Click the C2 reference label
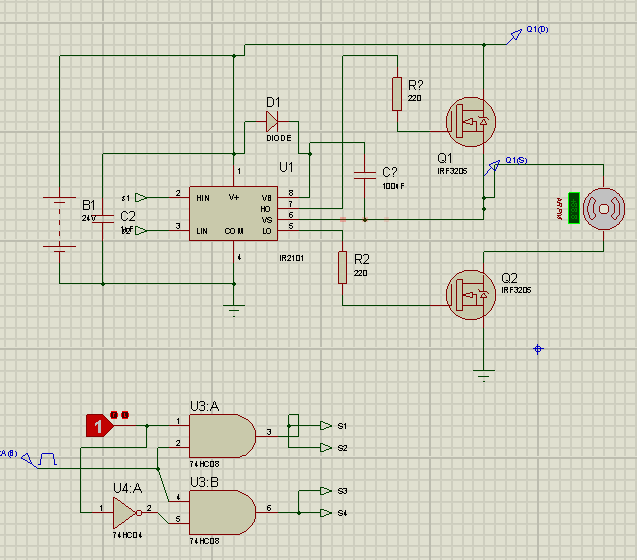 tap(128, 216)
